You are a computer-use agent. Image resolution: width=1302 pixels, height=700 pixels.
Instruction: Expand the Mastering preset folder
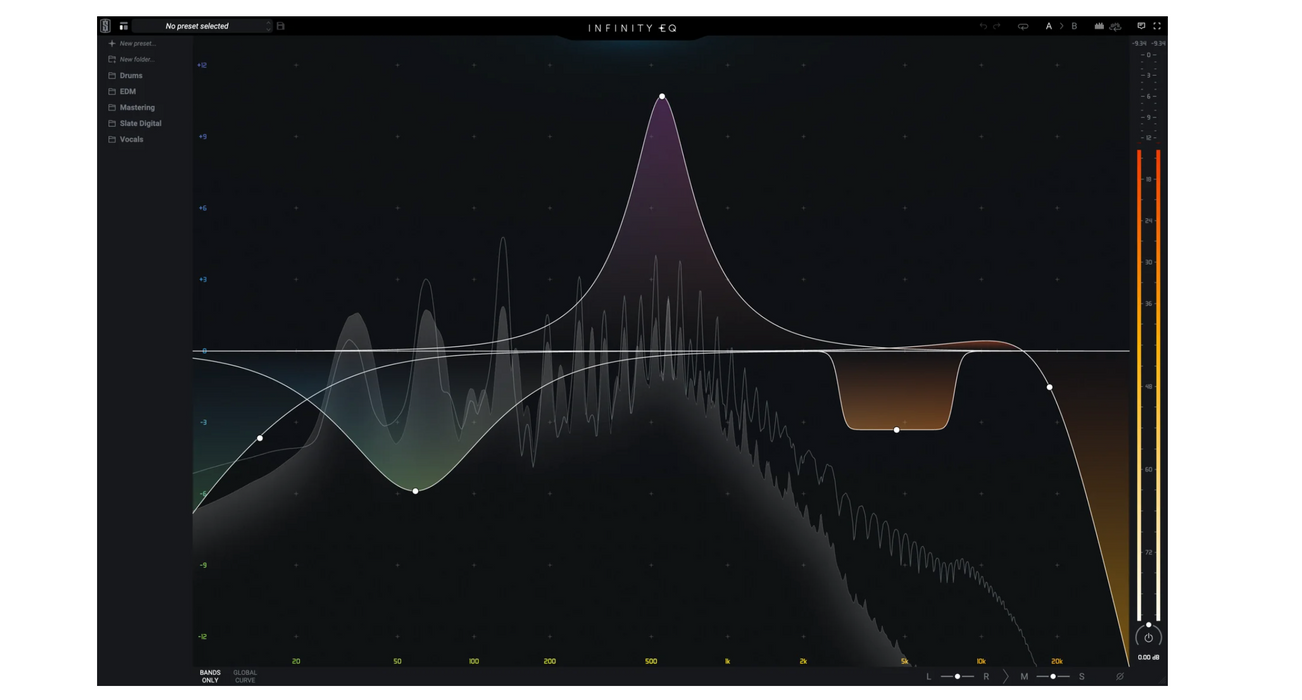coord(137,108)
